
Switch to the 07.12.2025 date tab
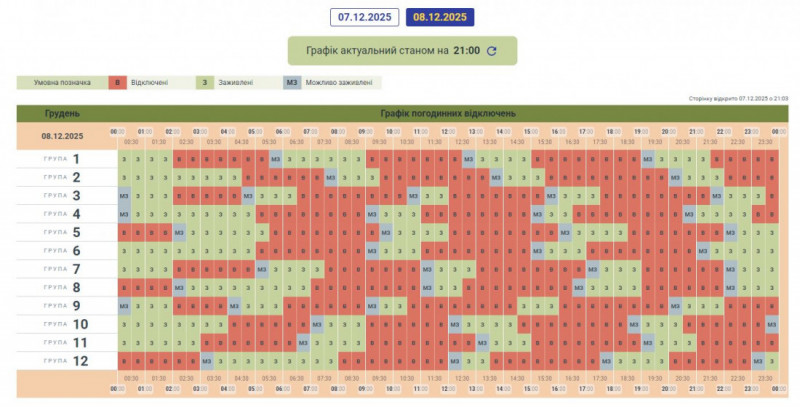pos(364,17)
